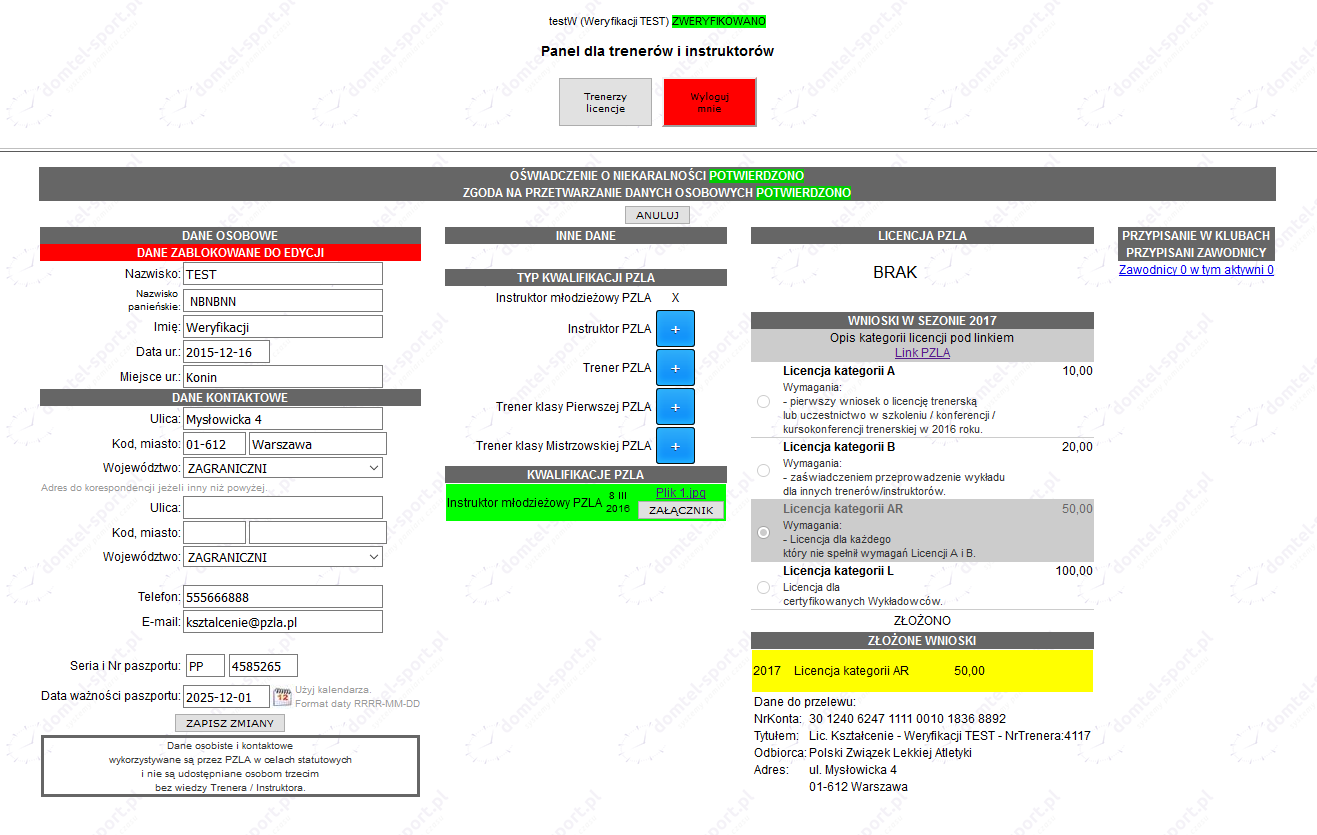Open the first Województwo dropdown

283,468
